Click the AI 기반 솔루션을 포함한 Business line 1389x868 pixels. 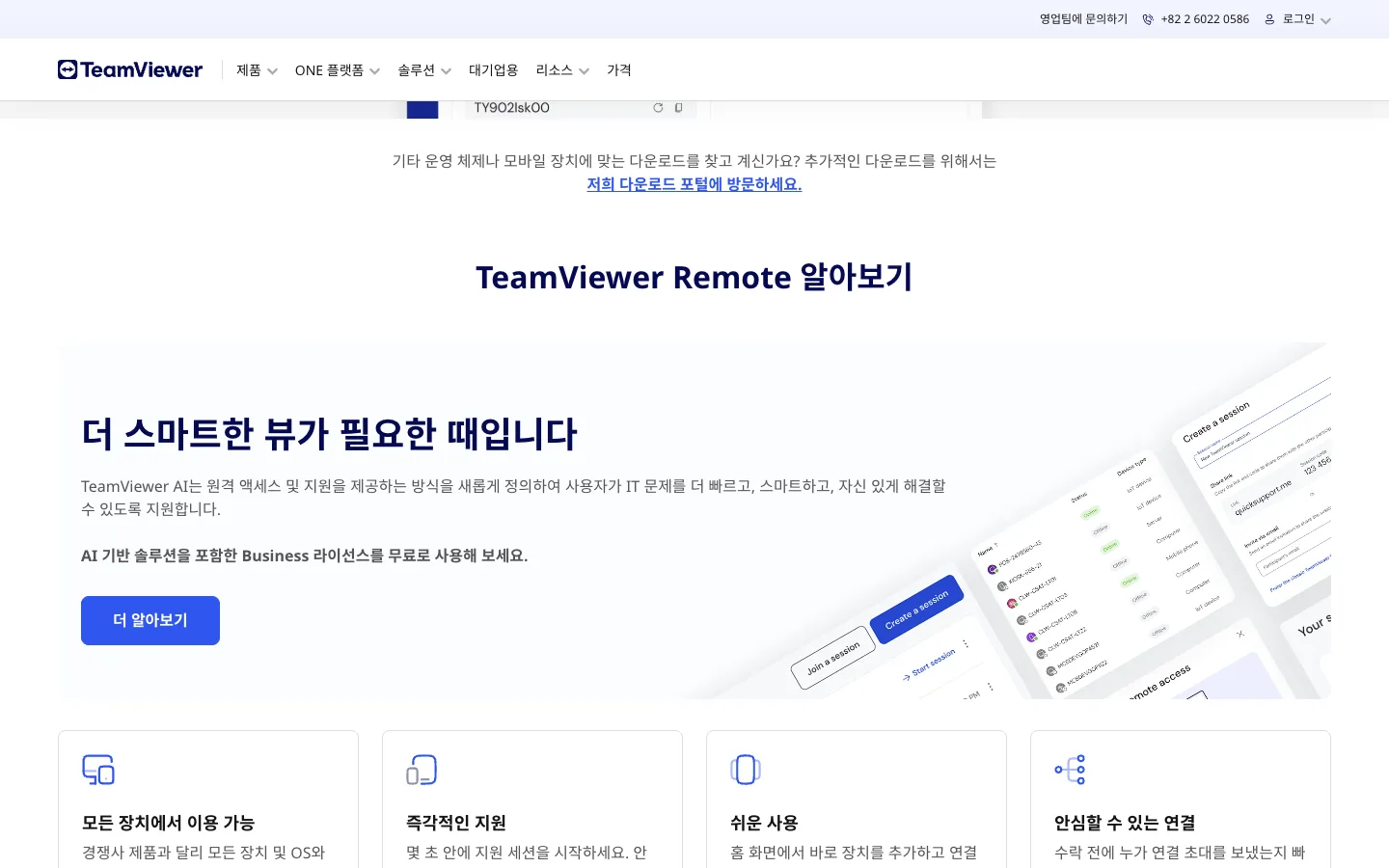pyautogui.click(x=305, y=556)
